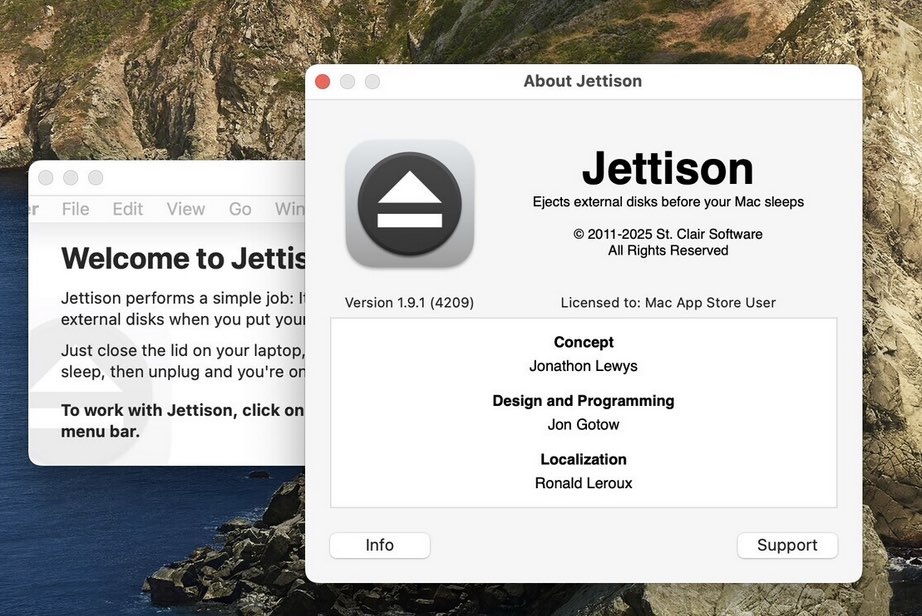This screenshot has width=922, height=616.
Task: Click the 'Welcome to Jettison' heading
Action: pyautogui.click(x=183, y=258)
